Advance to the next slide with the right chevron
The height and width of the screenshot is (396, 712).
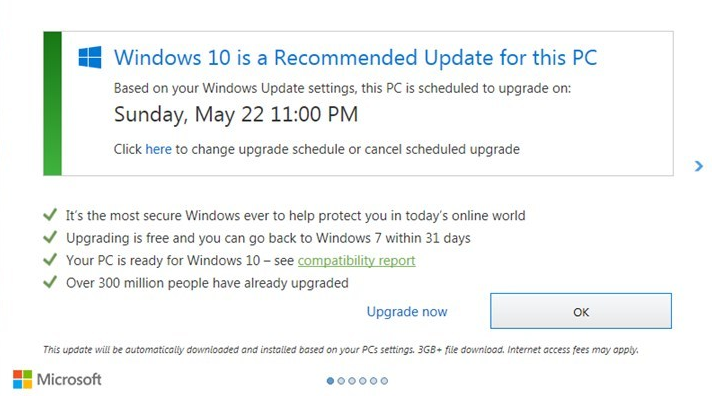[x=698, y=166]
